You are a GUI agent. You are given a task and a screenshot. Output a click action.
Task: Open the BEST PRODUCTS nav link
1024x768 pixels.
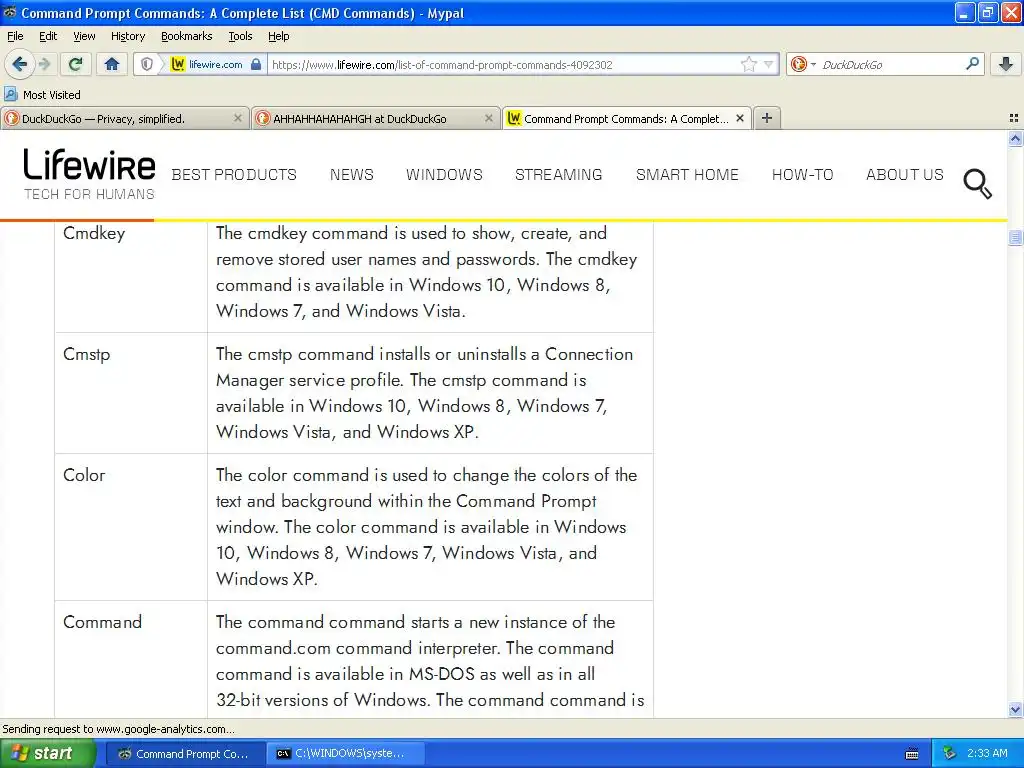pyautogui.click(x=234, y=174)
